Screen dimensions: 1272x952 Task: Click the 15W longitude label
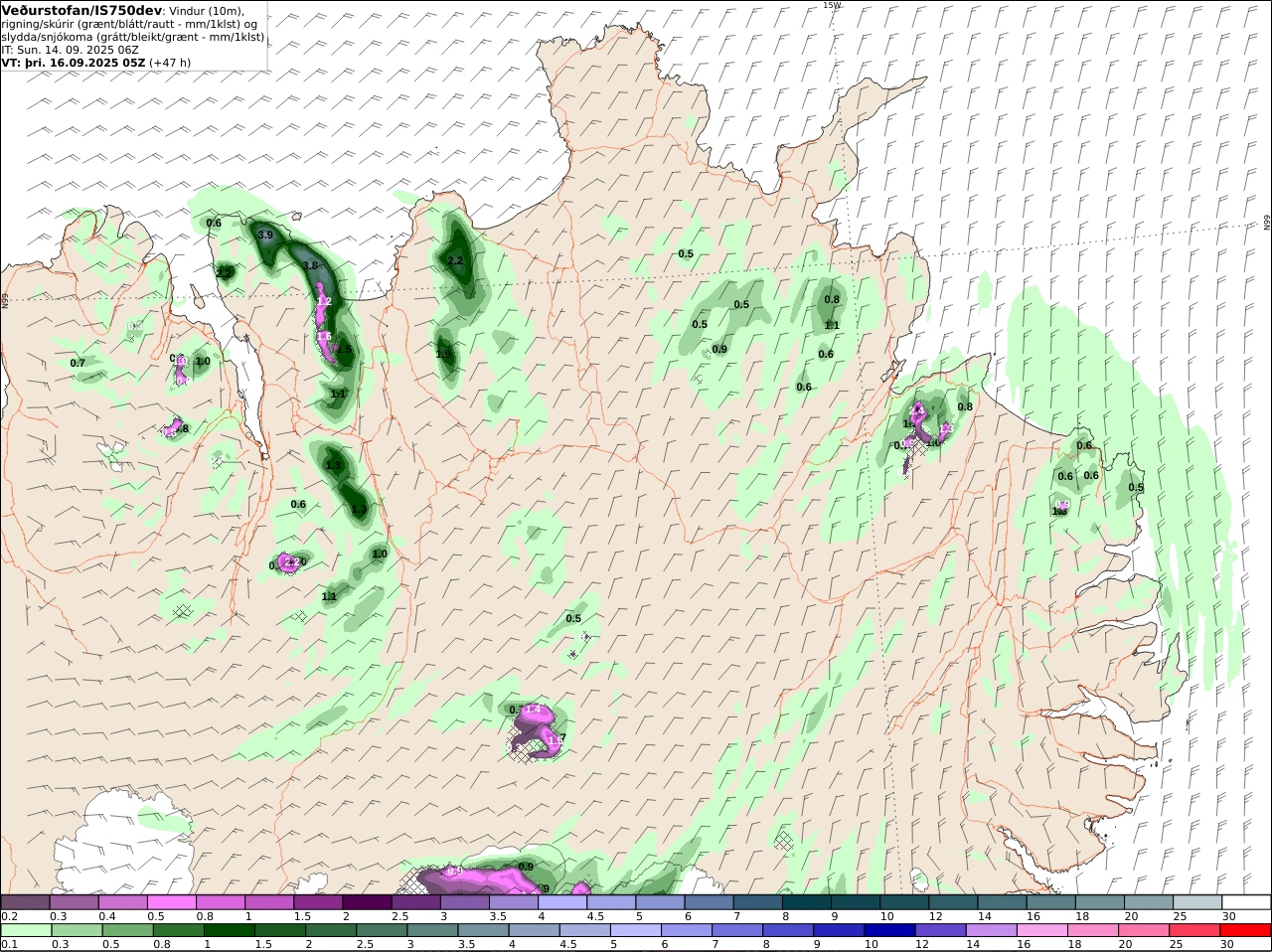tap(831, 5)
